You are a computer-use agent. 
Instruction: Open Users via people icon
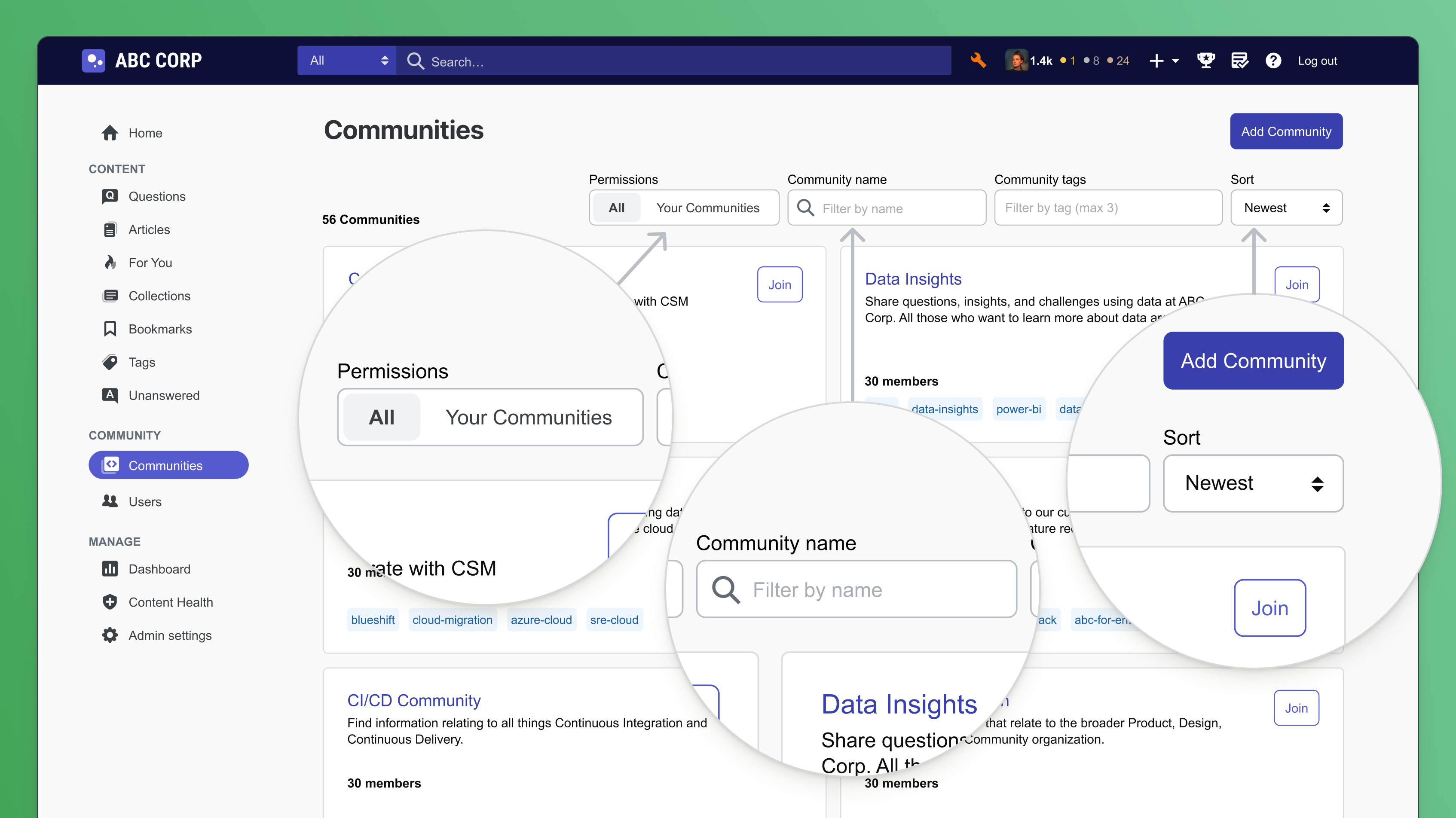coord(110,501)
